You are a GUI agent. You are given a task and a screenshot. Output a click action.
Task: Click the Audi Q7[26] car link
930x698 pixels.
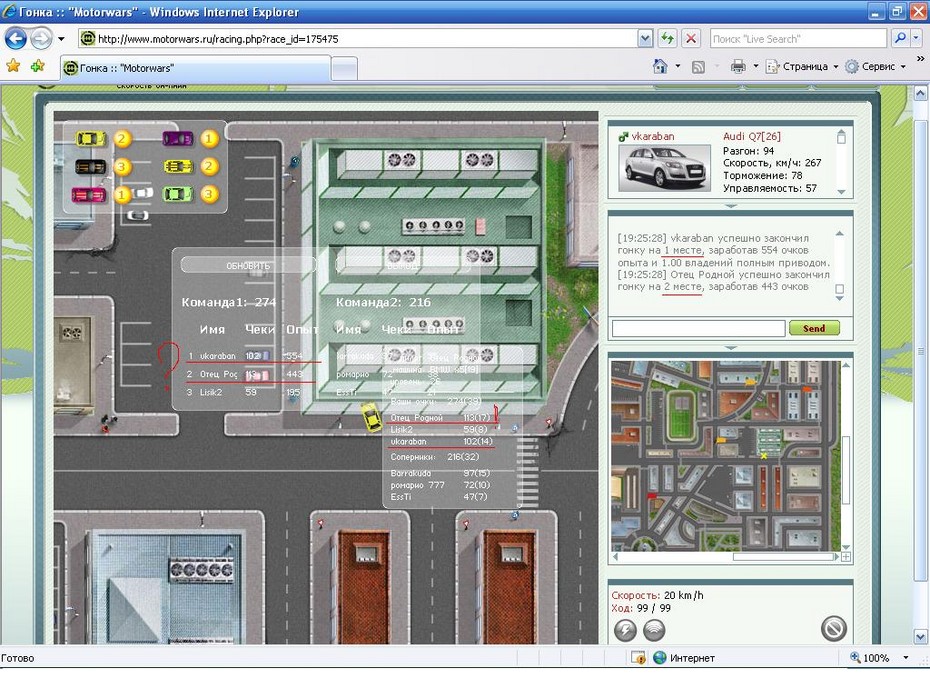tap(751, 136)
